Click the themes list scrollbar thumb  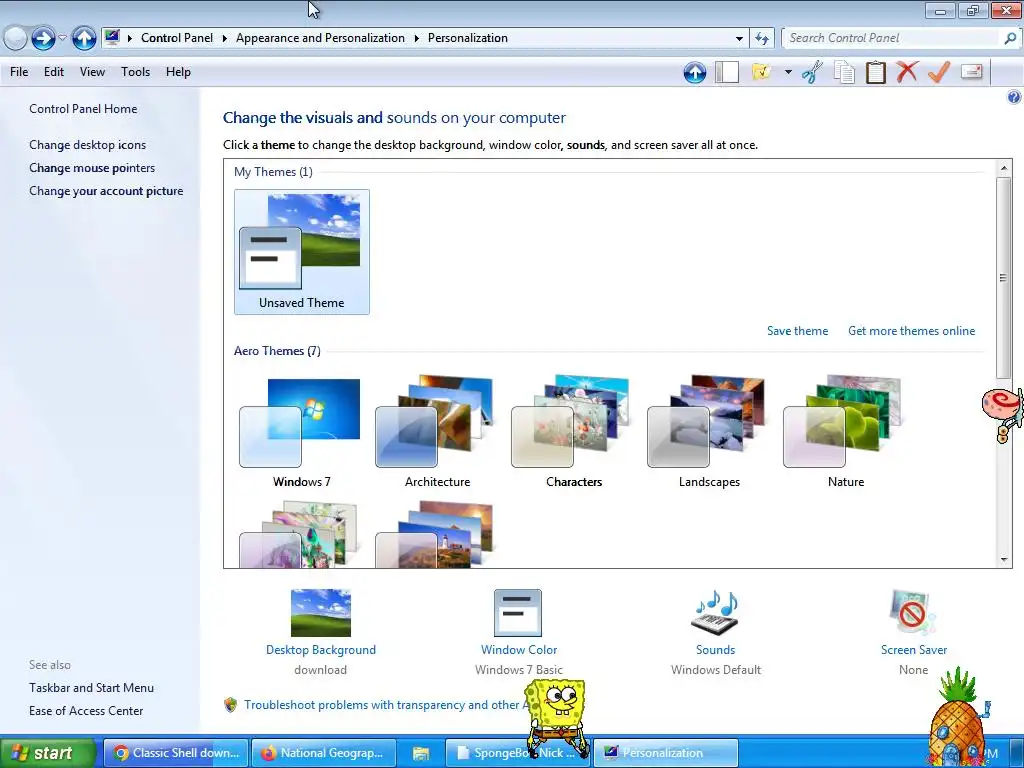pos(1004,278)
